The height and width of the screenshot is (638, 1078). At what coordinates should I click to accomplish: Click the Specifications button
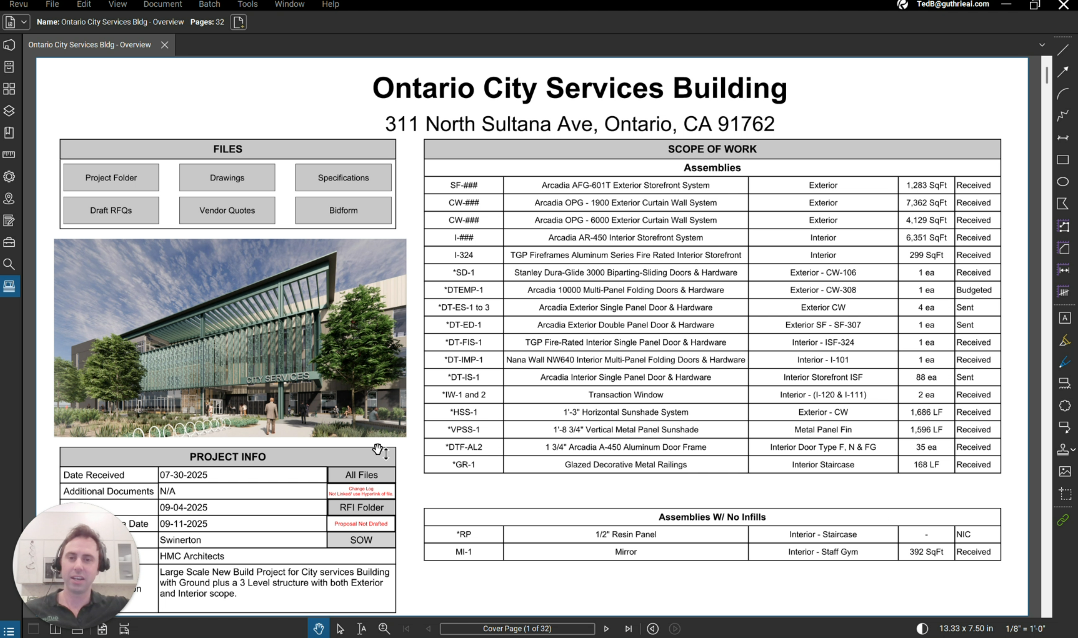[x=343, y=177]
